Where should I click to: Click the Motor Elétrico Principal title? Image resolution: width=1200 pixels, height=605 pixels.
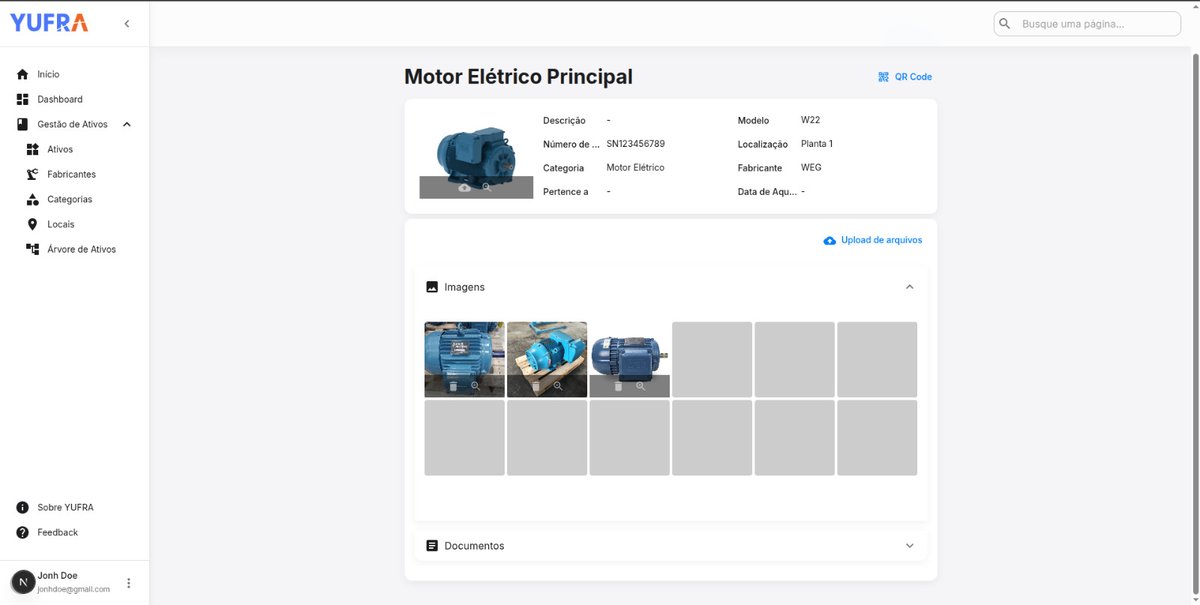518,77
